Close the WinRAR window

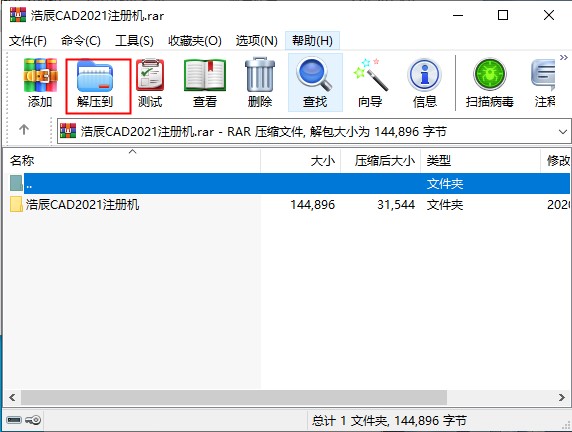click(549, 15)
